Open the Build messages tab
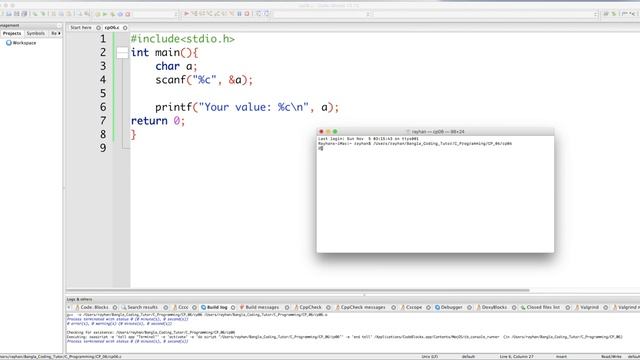The image size is (640, 360). pyautogui.click(x=262, y=307)
